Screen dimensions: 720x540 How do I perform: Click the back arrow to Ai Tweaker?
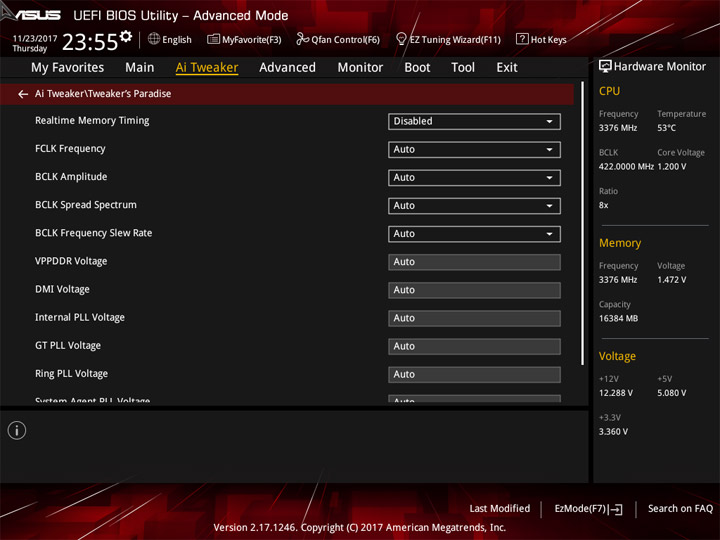tap(23, 94)
